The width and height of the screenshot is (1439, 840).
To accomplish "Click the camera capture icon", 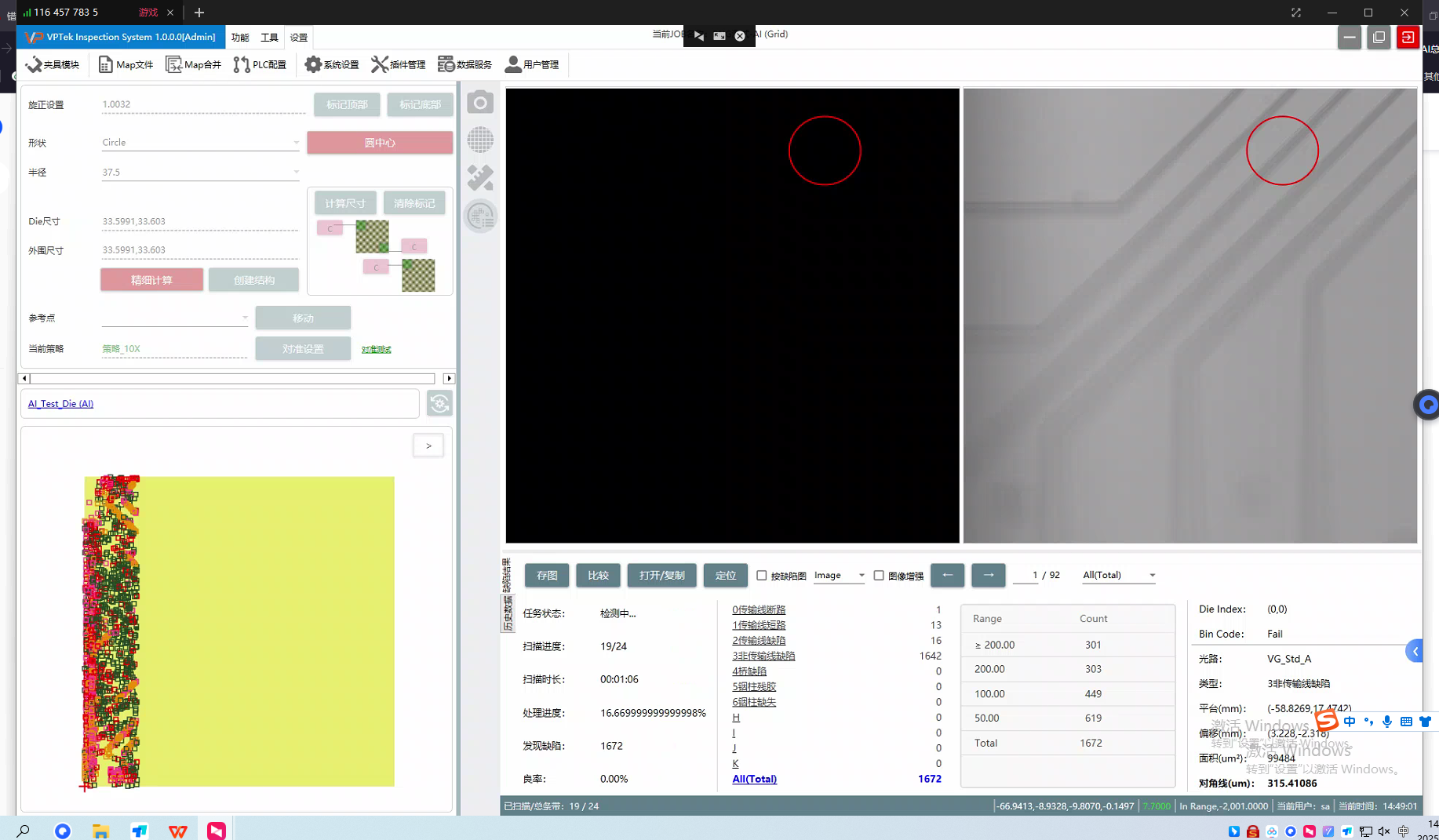I will (480, 103).
